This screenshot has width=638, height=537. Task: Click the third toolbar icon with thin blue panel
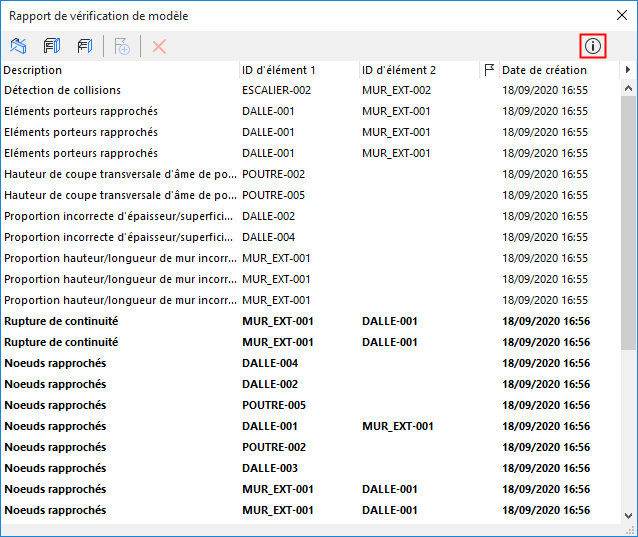85,46
